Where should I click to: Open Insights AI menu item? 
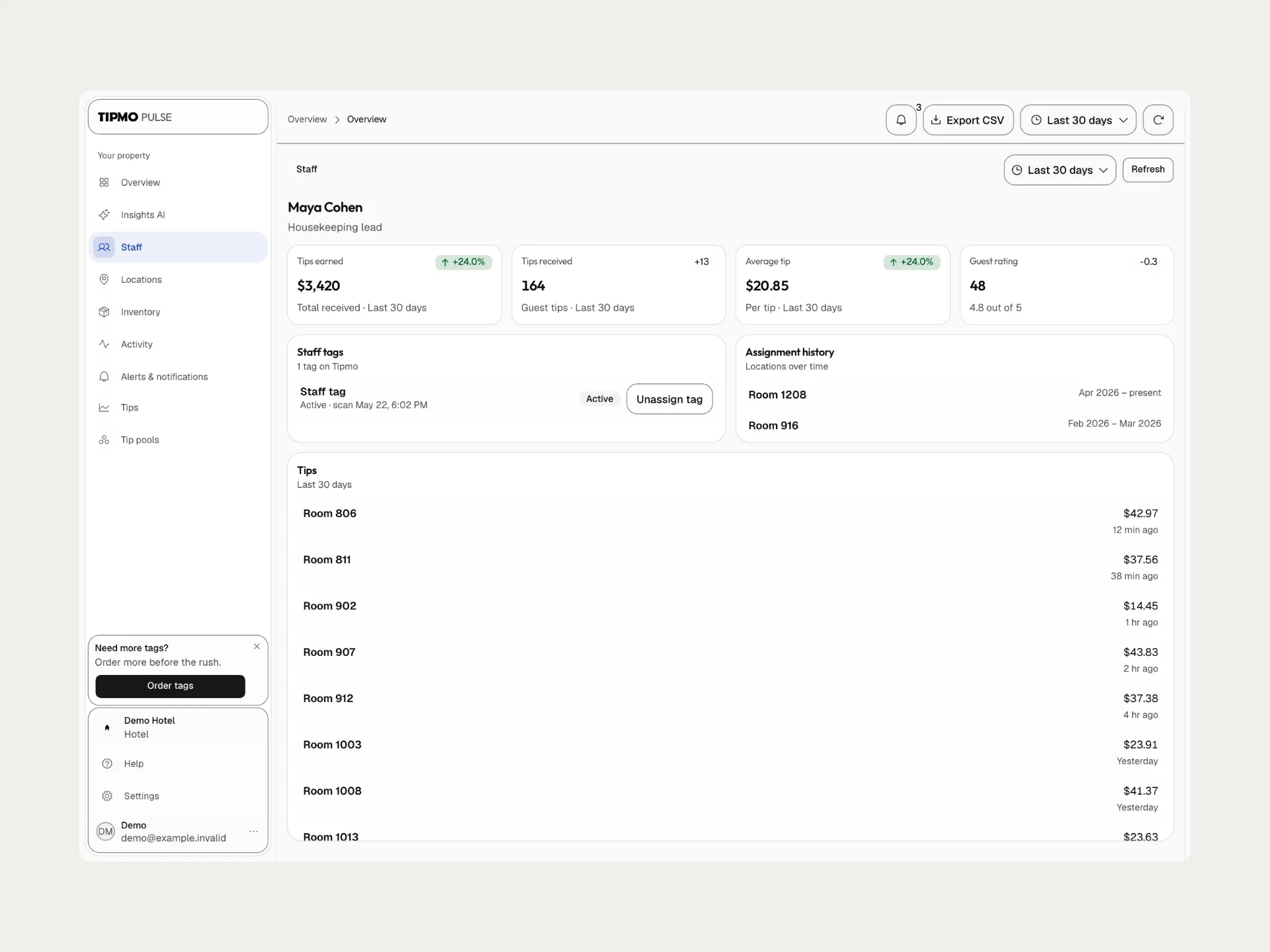point(178,215)
